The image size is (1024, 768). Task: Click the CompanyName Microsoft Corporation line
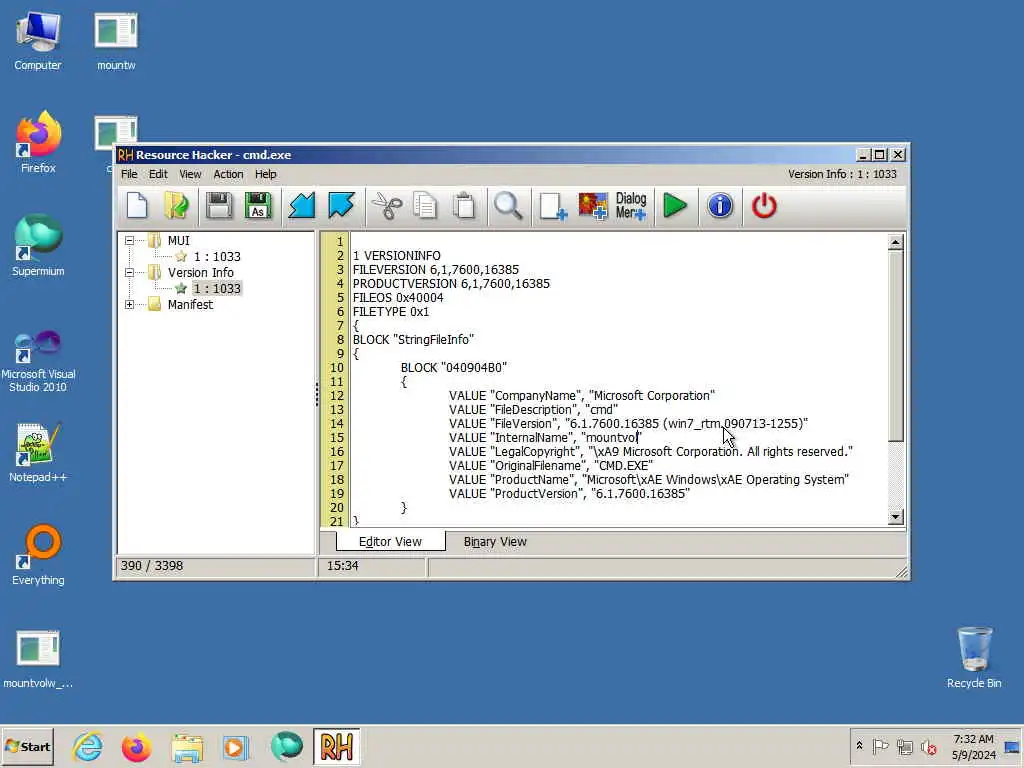pos(581,396)
